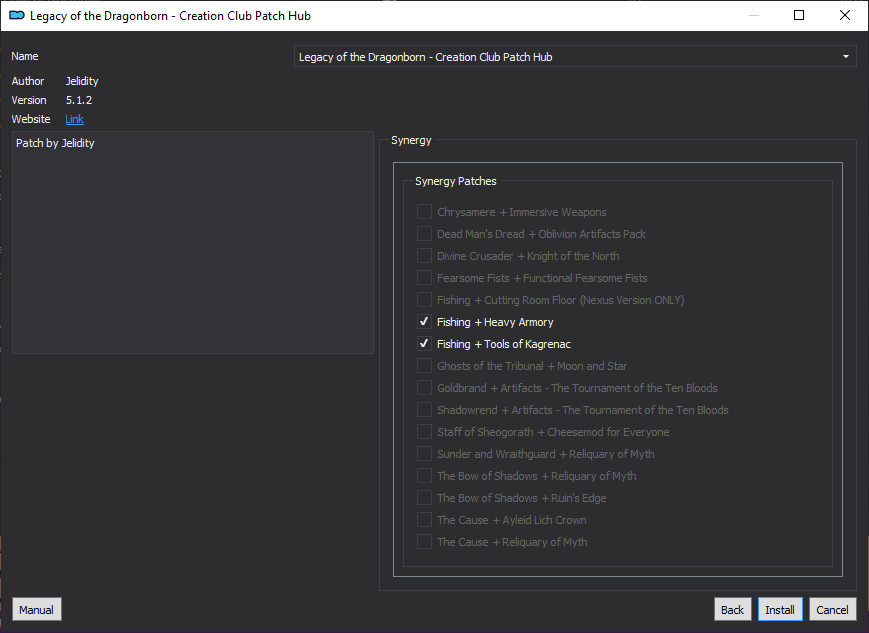The height and width of the screenshot is (633, 869).
Task: Click the Install button
Action: (779, 610)
